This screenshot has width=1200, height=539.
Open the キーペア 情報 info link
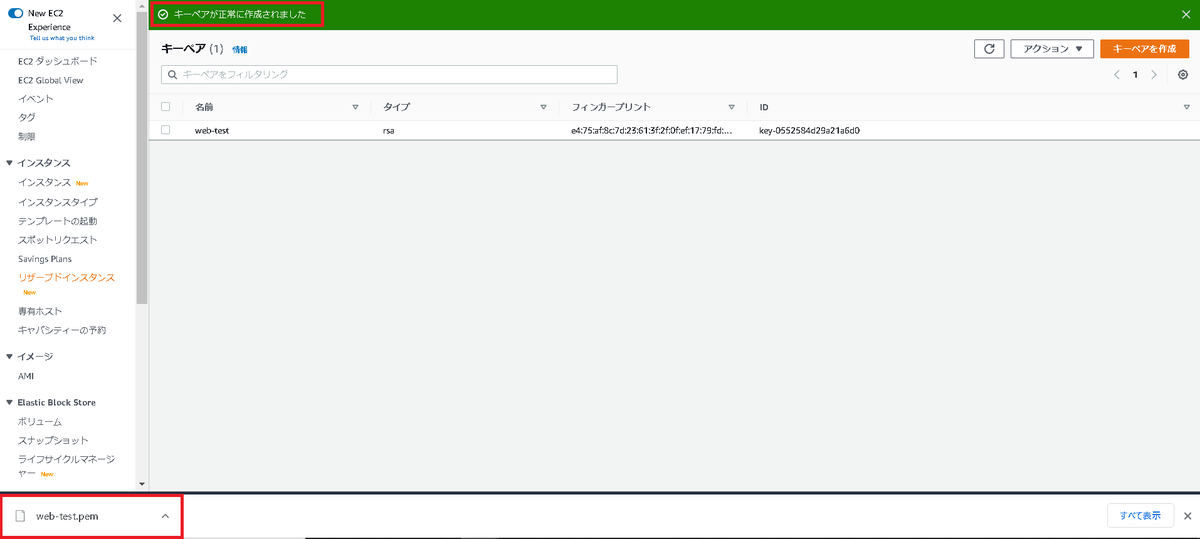240,49
